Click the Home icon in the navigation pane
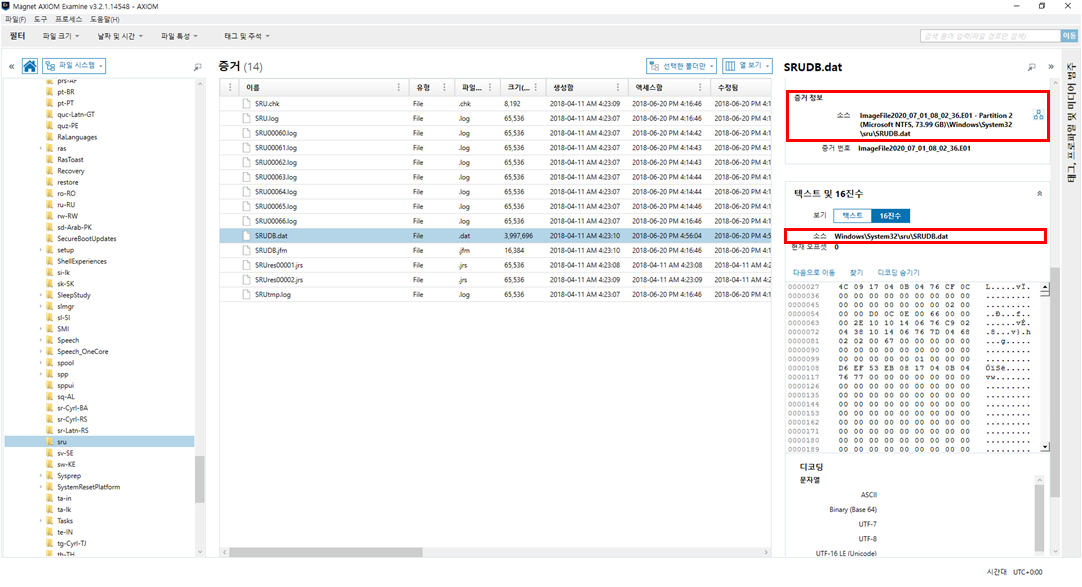Viewport: 1082px width, 587px height. pos(30,66)
